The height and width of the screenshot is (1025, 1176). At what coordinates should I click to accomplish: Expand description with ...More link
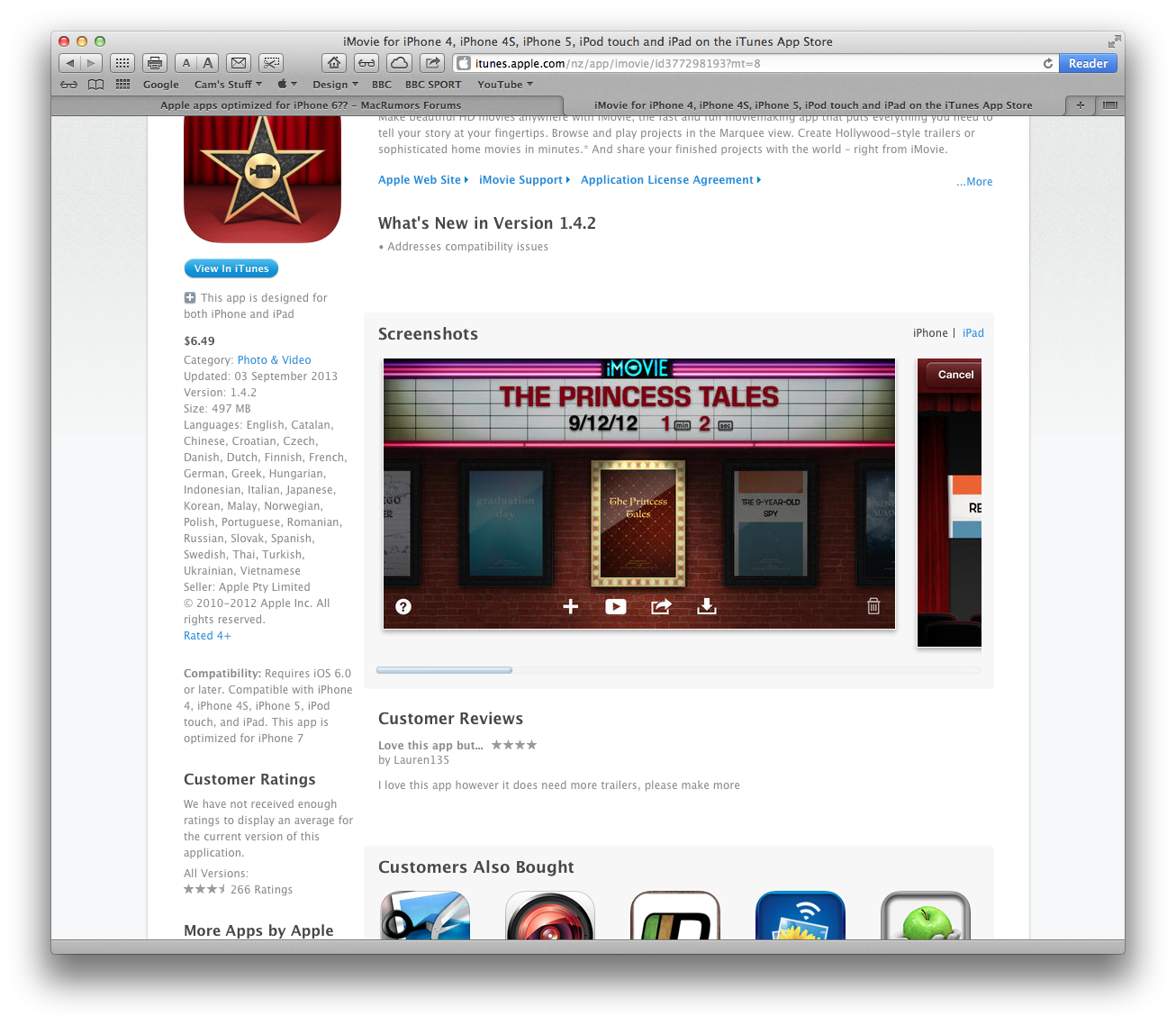click(x=974, y=182)
